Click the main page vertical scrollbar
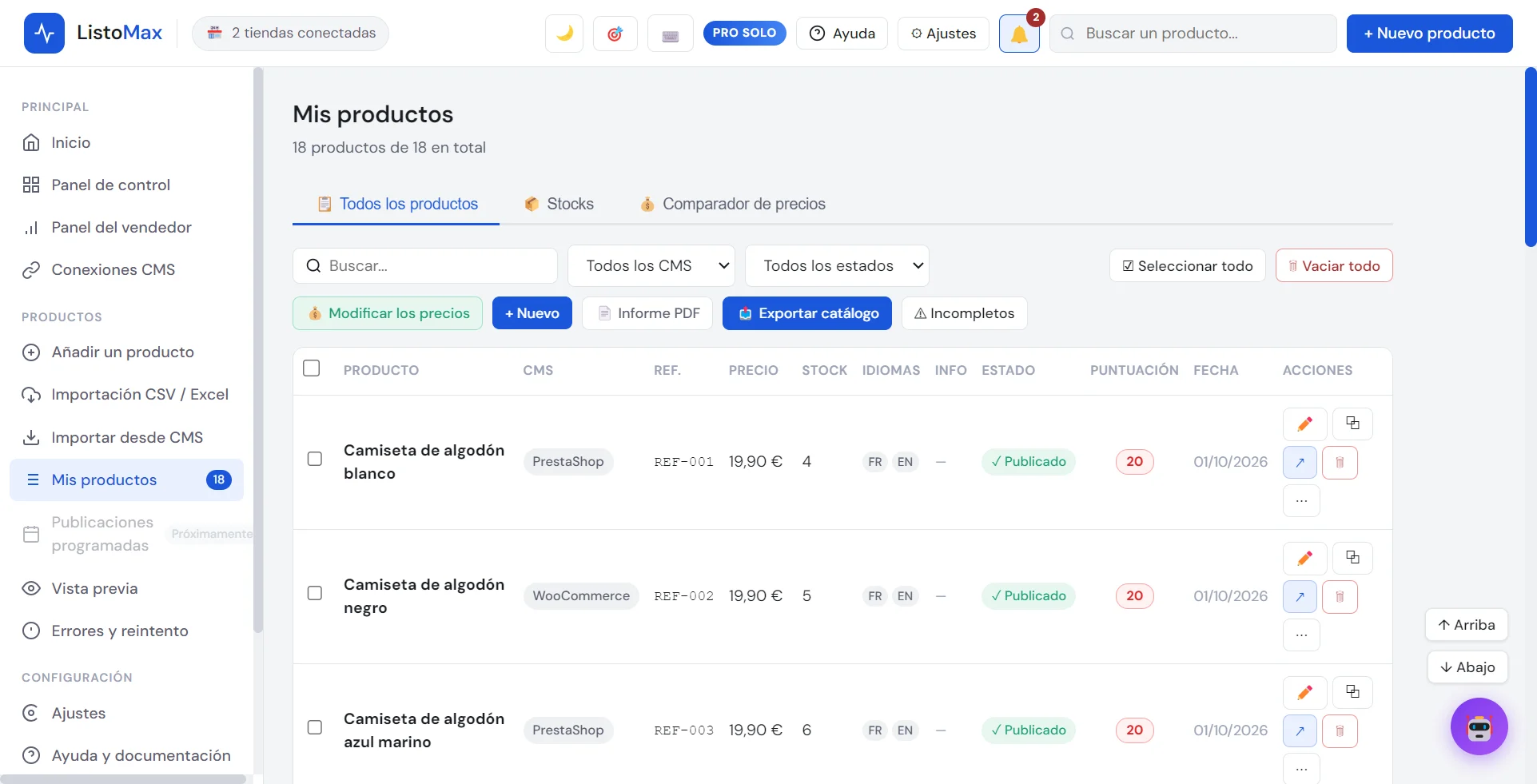The height and width of the screenshot is (784, 1537). [1530, 157]
